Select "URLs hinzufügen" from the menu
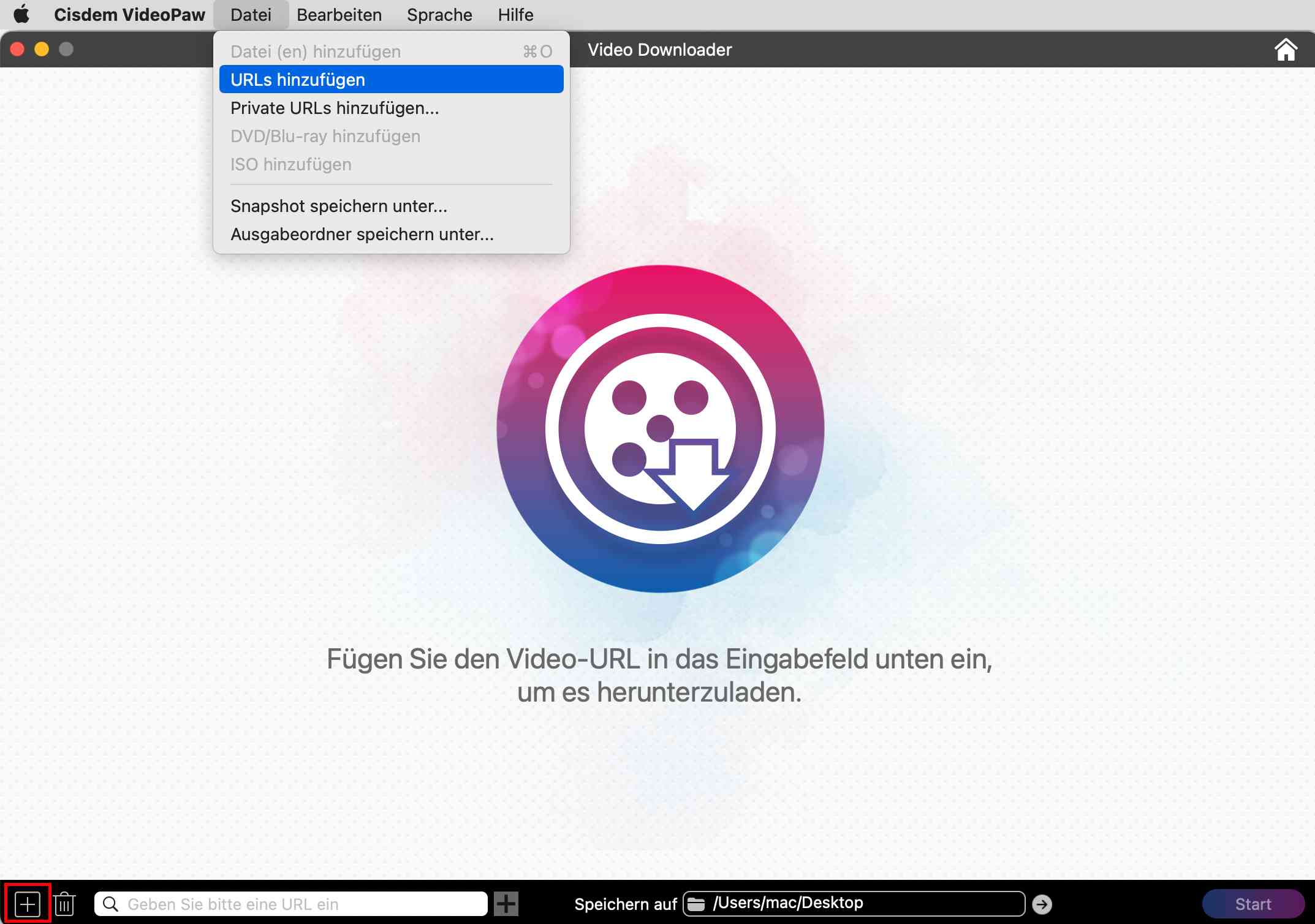 pyautogui.click(x=298, y=79)
